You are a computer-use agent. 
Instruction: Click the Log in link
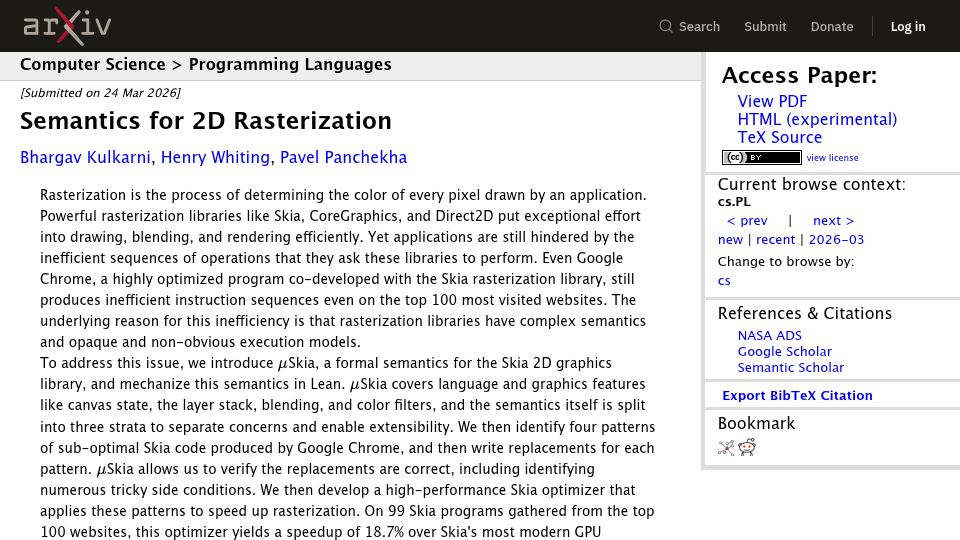908,26
